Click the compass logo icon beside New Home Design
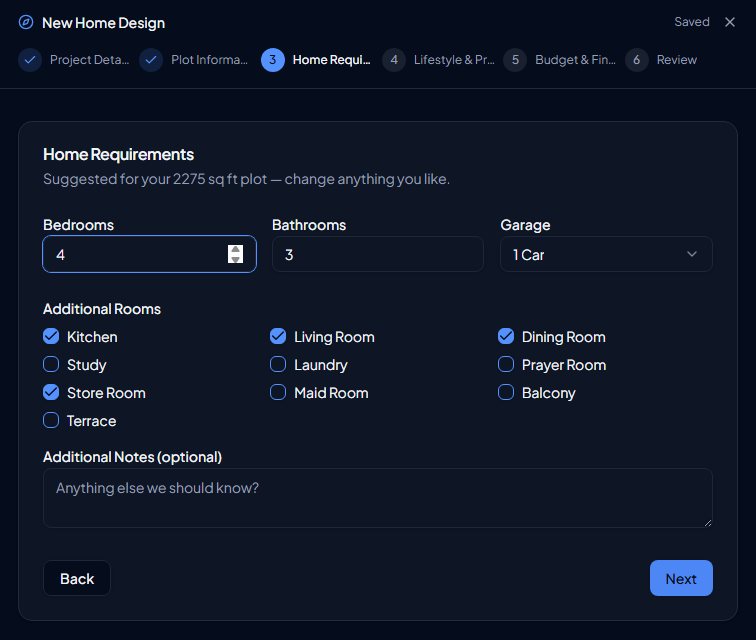 26,22
